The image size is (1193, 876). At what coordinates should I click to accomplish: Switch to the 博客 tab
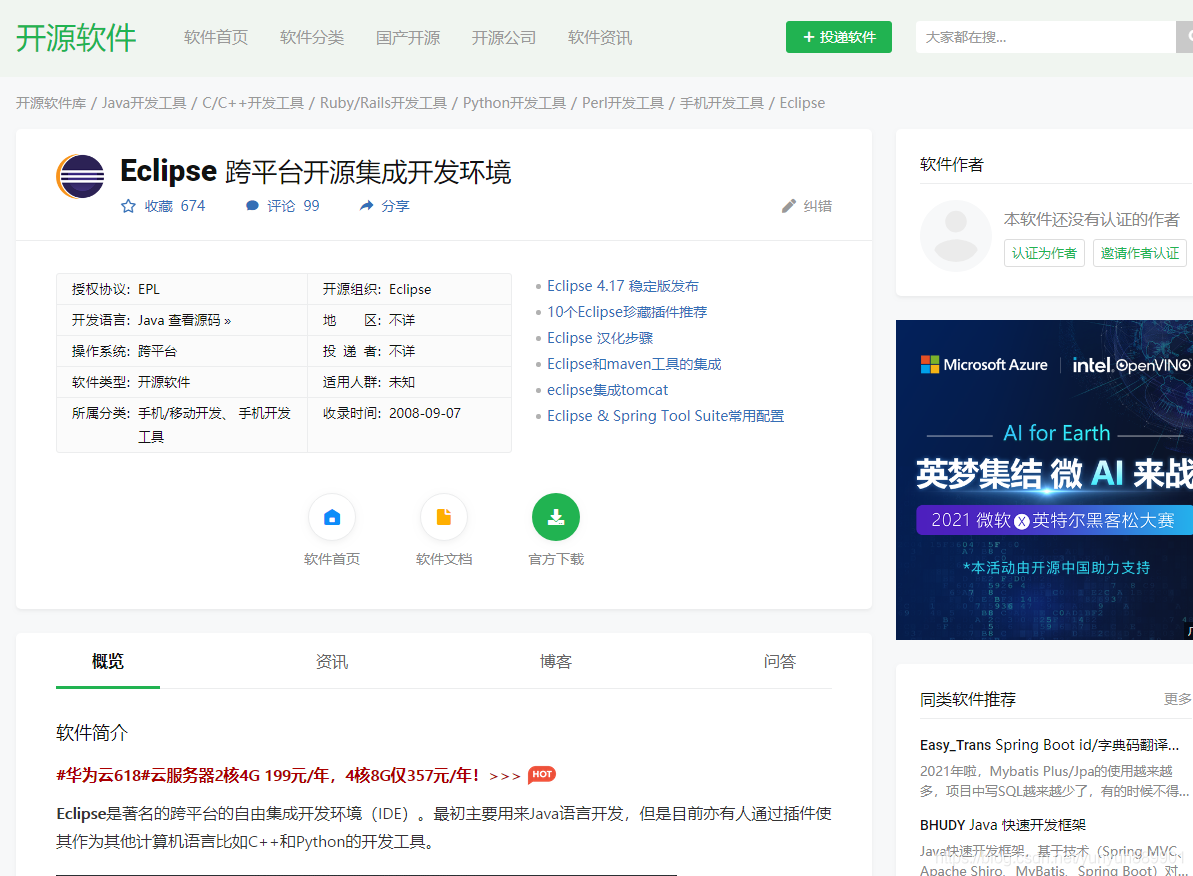click(555, 661)
